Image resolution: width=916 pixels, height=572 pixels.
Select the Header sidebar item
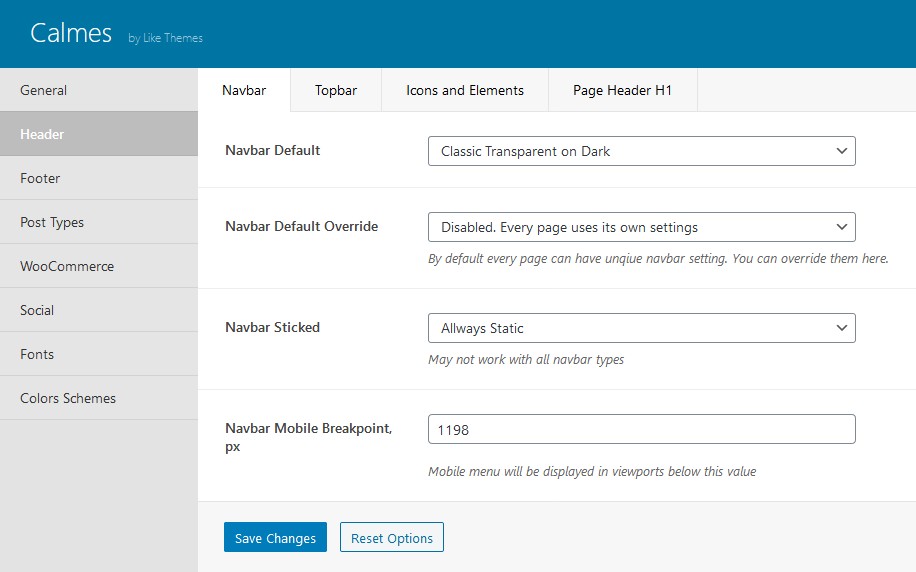[99, 134]
